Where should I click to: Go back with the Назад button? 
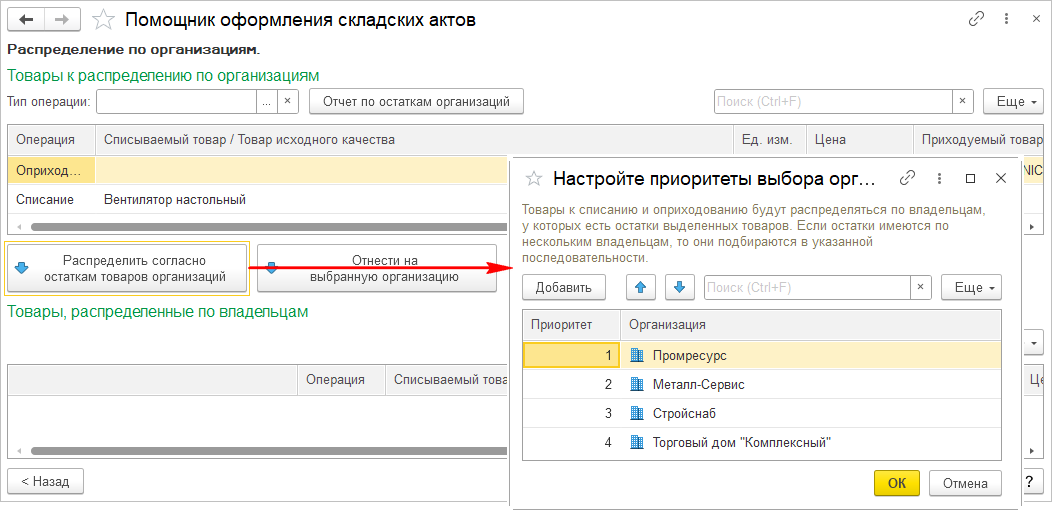pyautogui.click(x=45, y=481)
